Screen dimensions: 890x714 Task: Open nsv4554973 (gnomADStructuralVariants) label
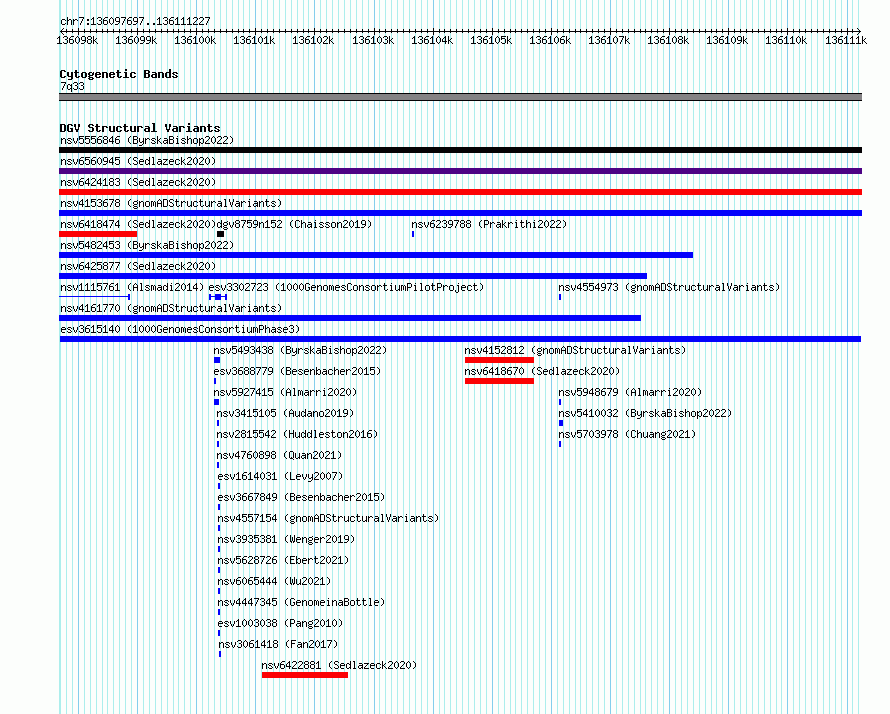tap(669, 287)
